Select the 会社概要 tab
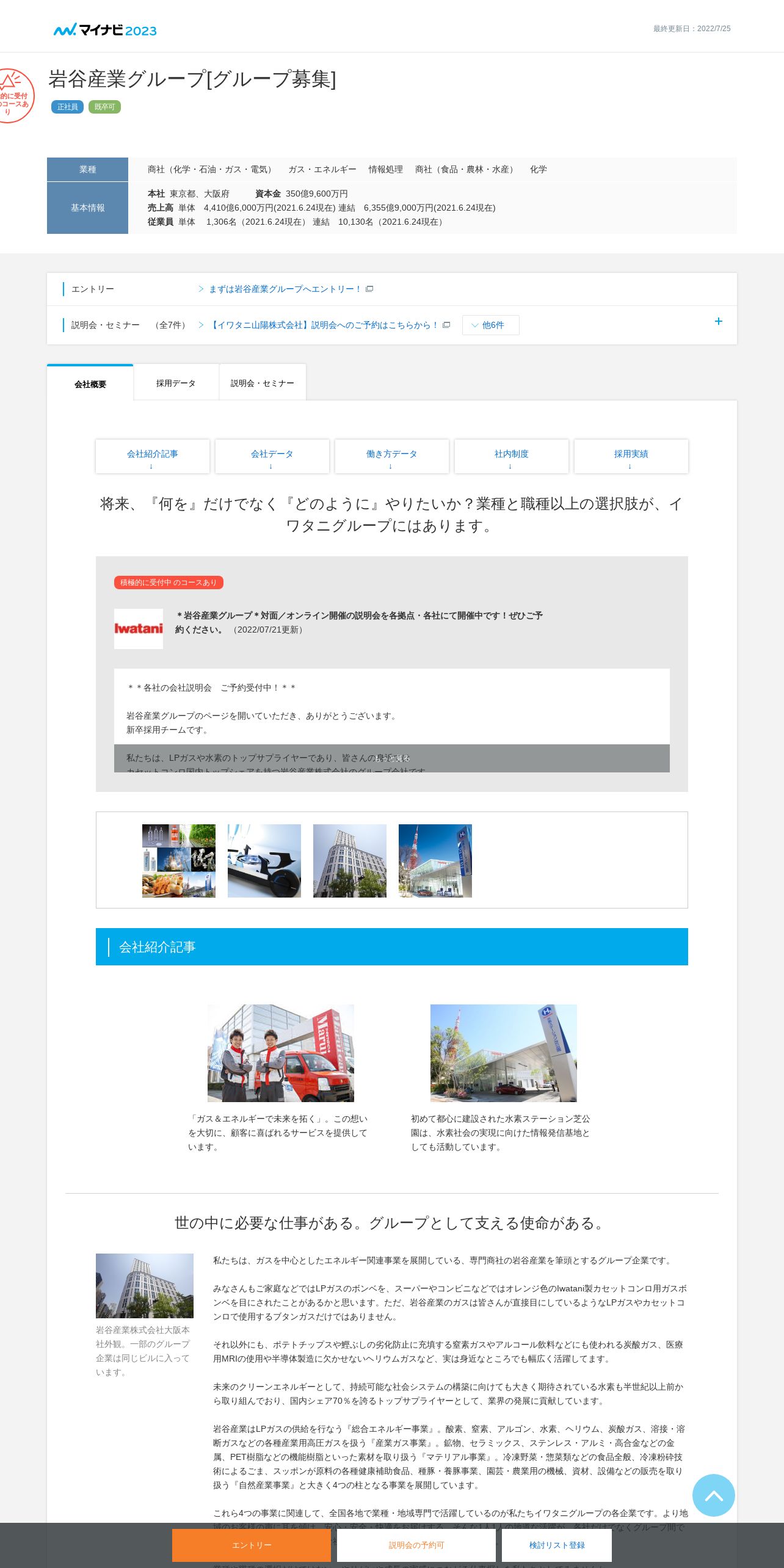This screenshot has height=1568, width=784. pyautogui.click(x=90, y=383)
